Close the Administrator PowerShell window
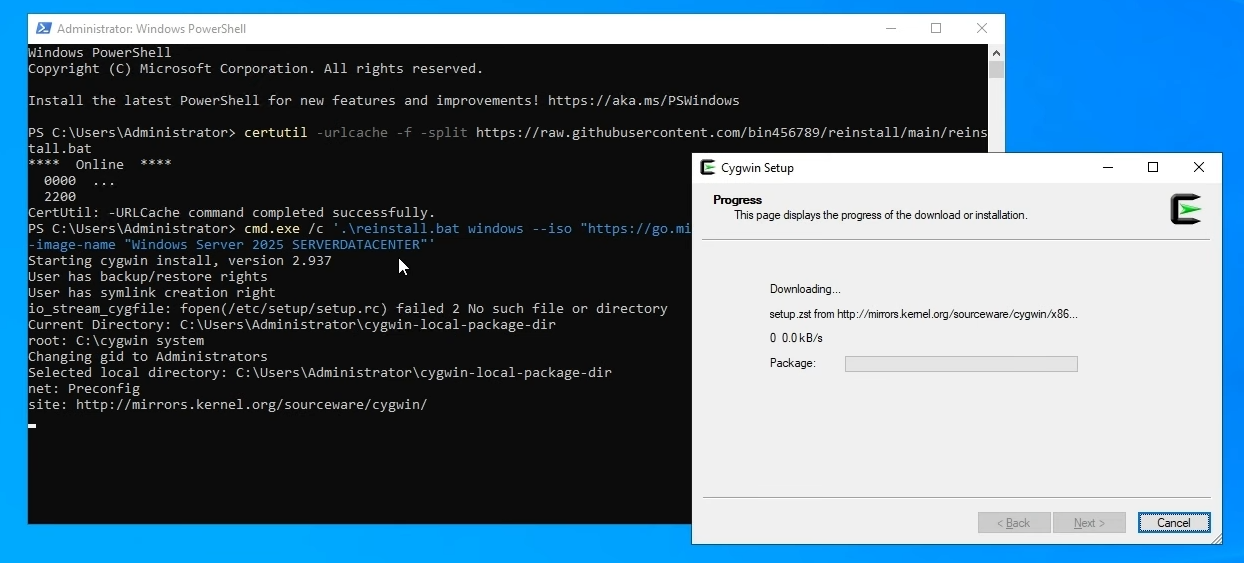The image size is (1244, 563). coord(982,28)
